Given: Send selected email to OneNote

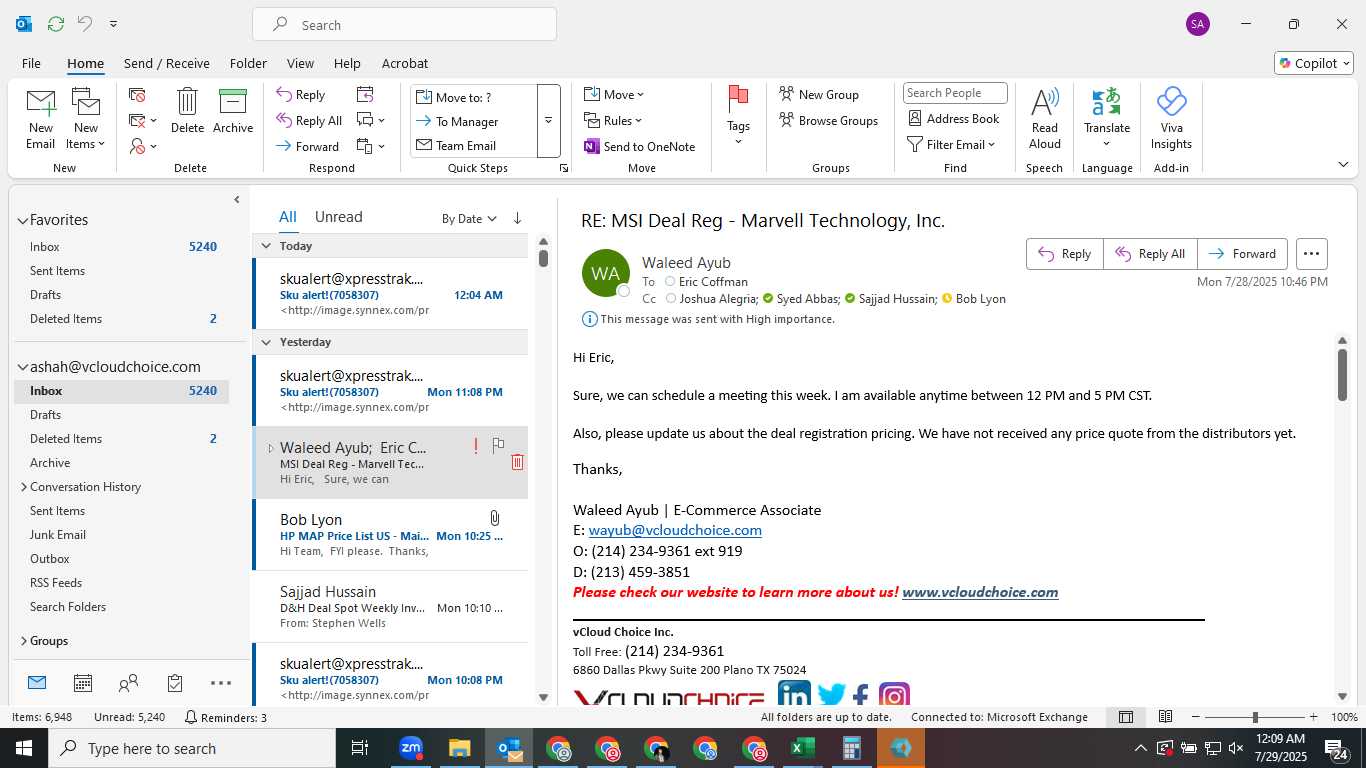Looking at the screenshot, I should click(x=640, y=146).
